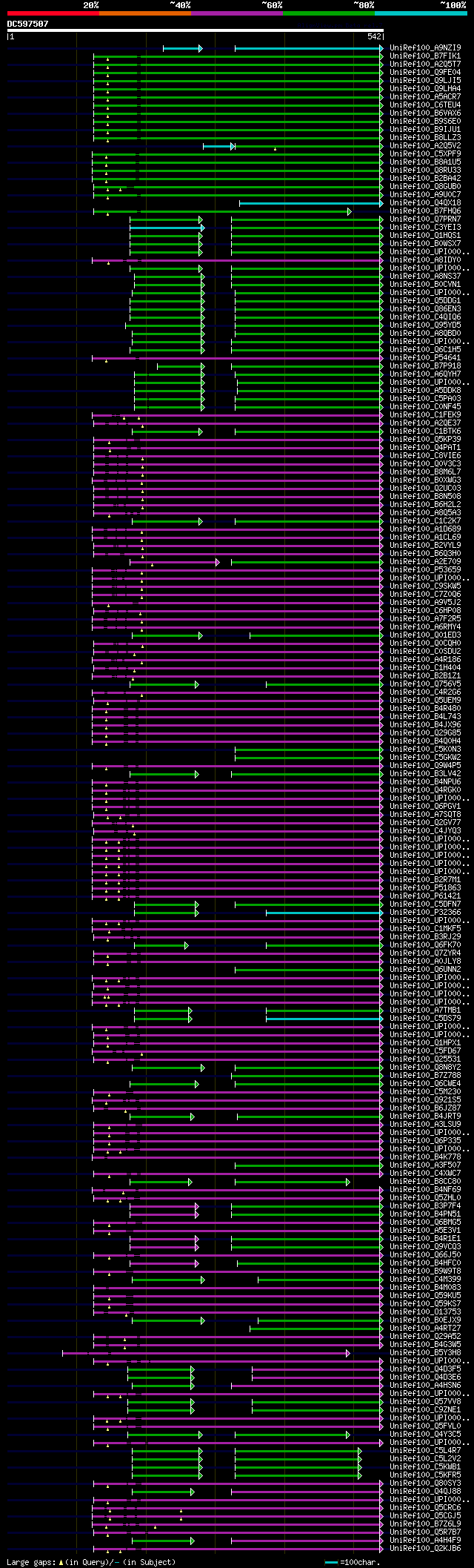Image resolution: width=474 pixels, height=1568 pixels.
Task: Select the UniRef100_B2BA42 label
Action: pos(425,179)
